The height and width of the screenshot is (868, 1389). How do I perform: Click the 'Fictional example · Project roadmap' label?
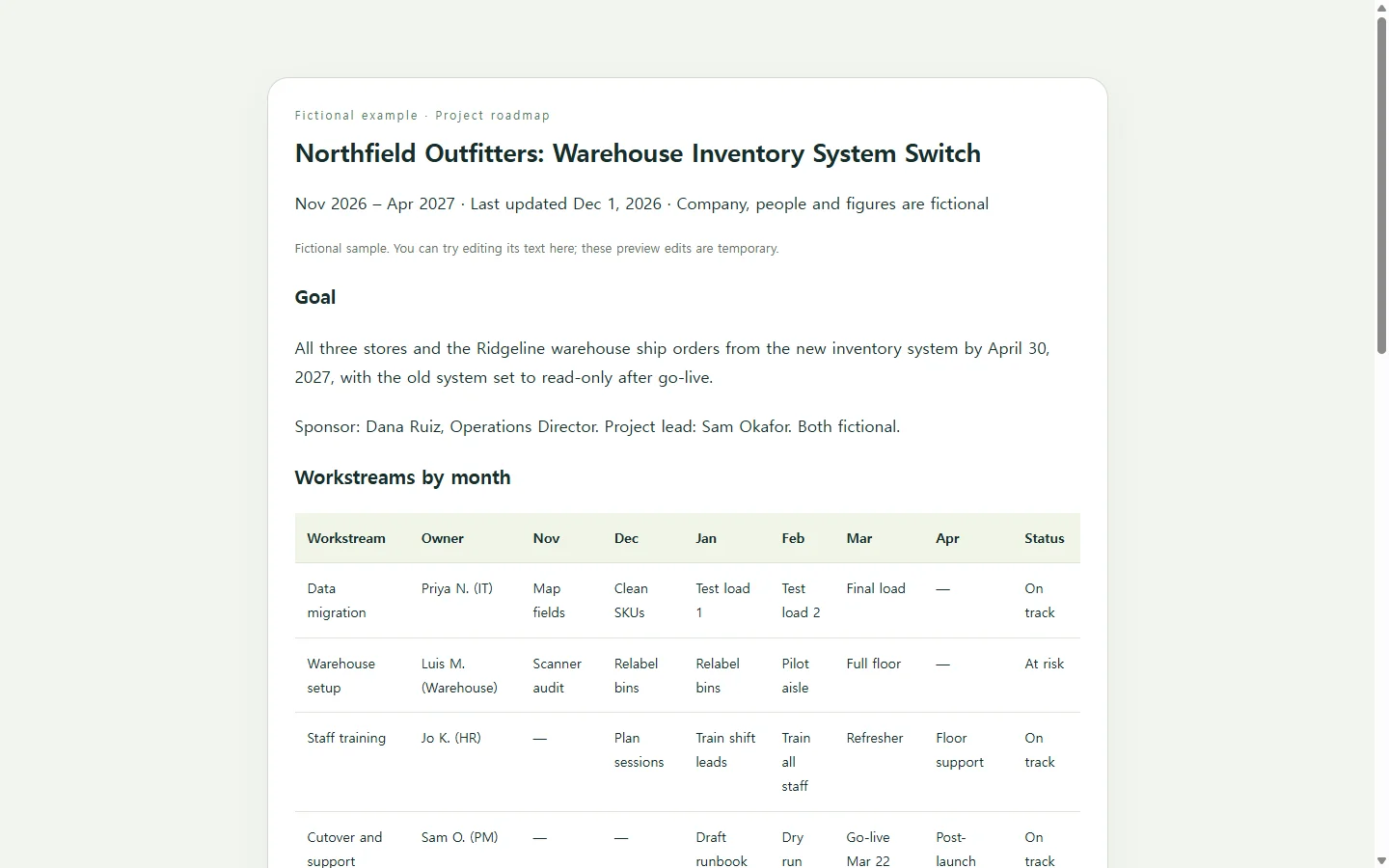pos(422,116)
